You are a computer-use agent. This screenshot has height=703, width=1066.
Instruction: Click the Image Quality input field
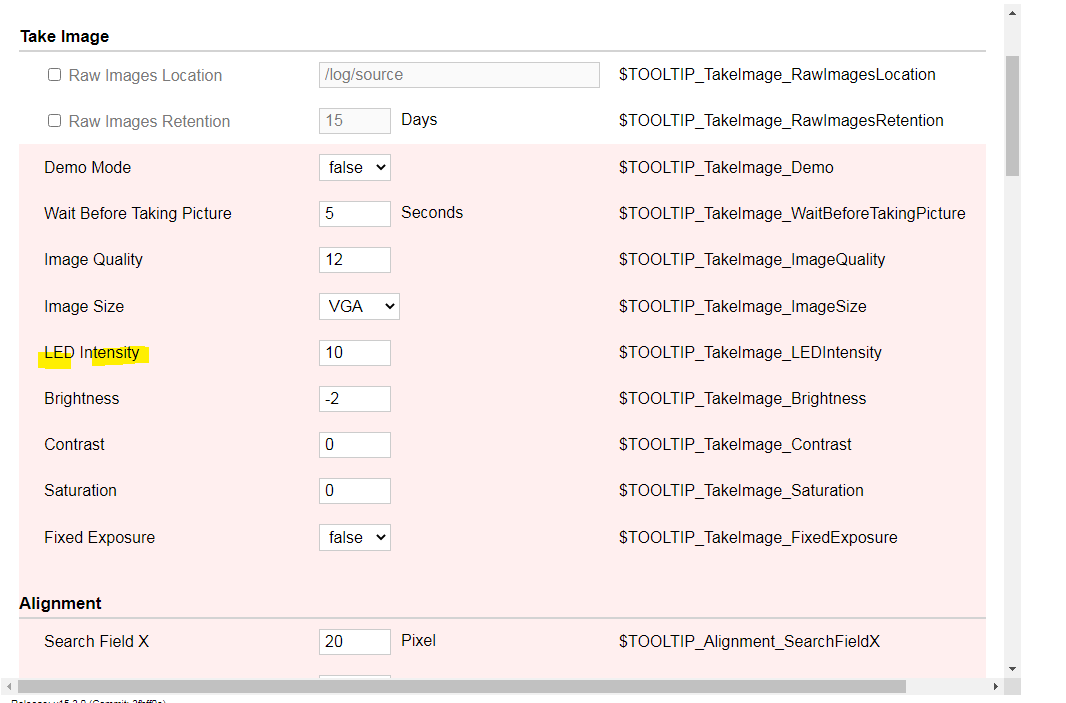pos(354,259)
